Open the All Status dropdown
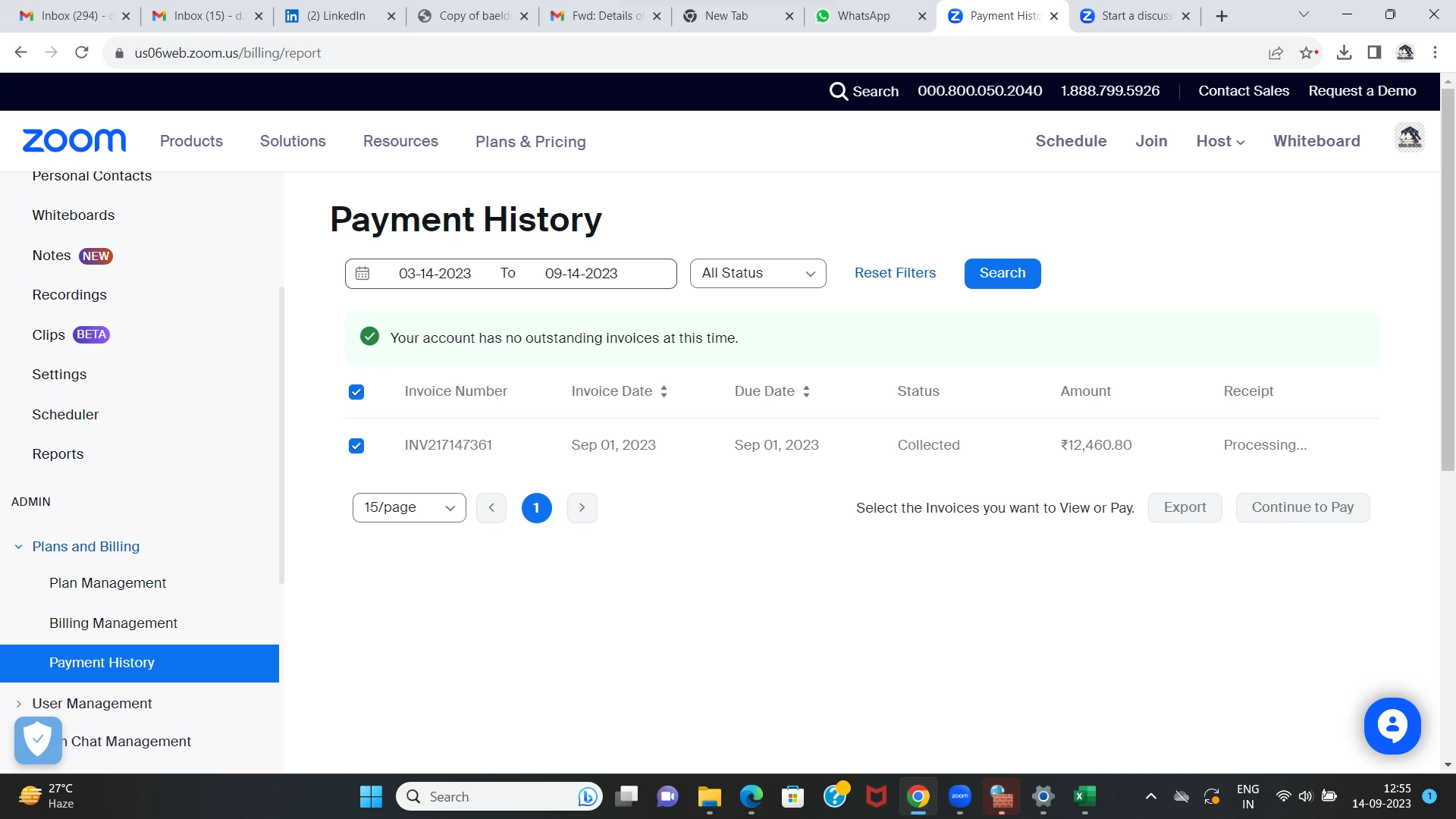Viewport: 1456px width, 819px height. [758, 274]
